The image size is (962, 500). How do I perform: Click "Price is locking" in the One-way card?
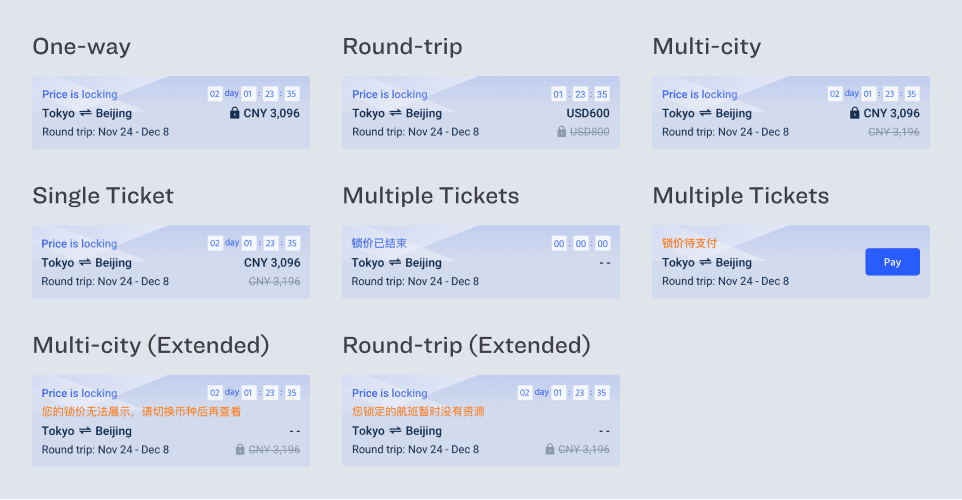click(x=79, y=95)
